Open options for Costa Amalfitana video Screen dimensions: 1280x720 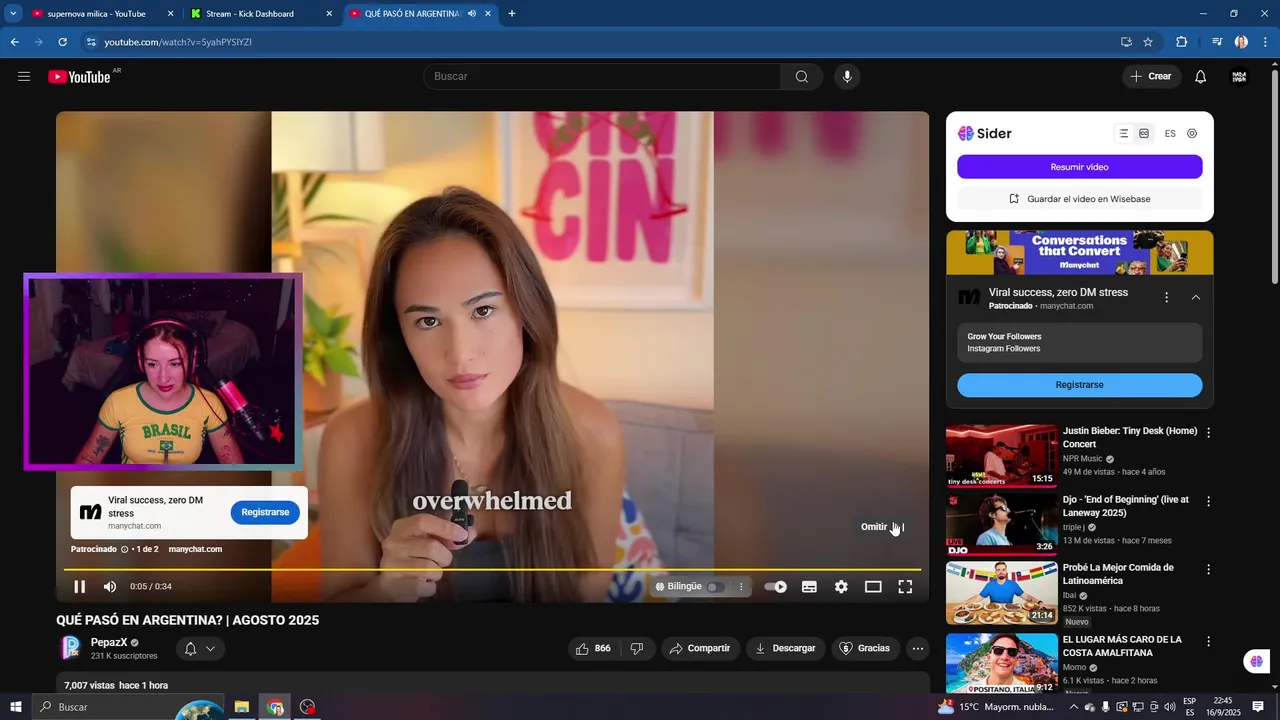(1208, 641)
